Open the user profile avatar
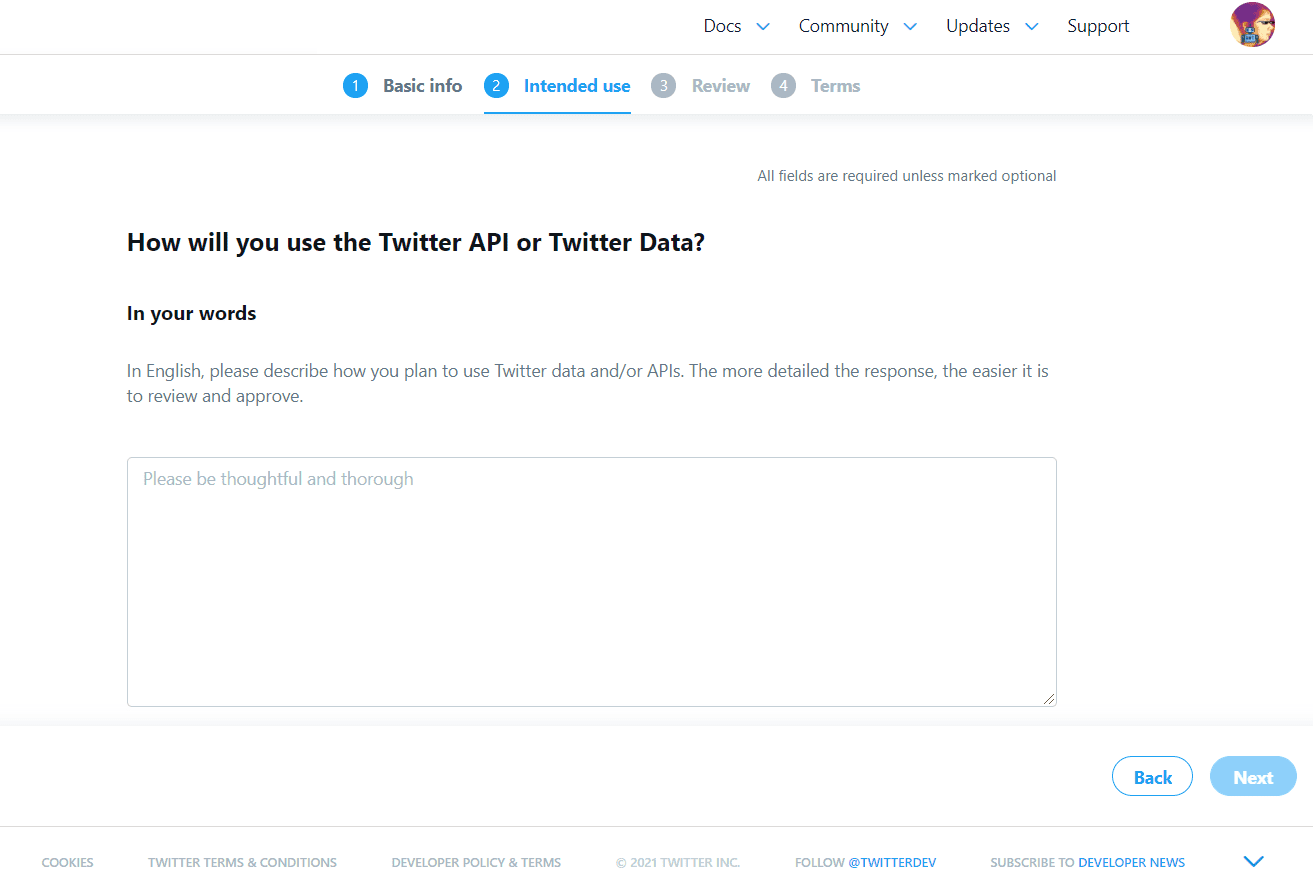Viewport: 1313px width, 885px height. pos(1252,25)
